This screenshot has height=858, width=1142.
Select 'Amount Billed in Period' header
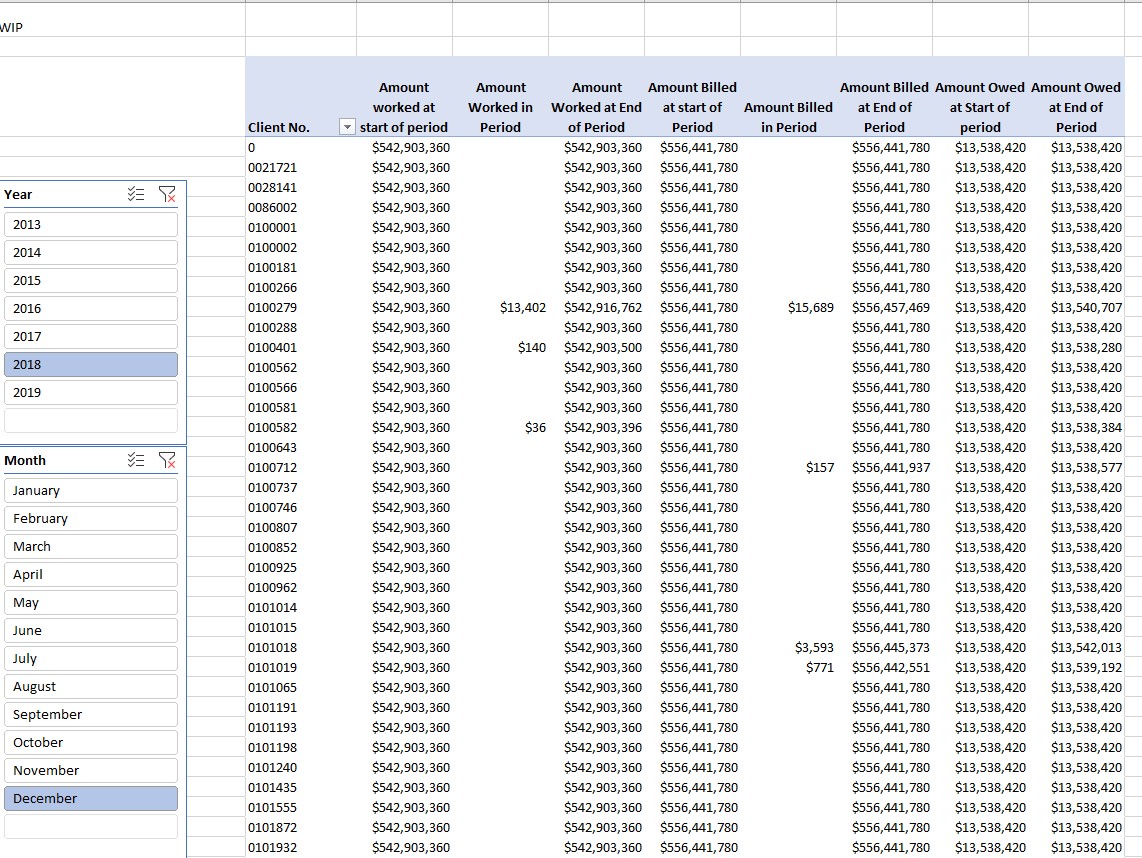[x=789, y=97]
